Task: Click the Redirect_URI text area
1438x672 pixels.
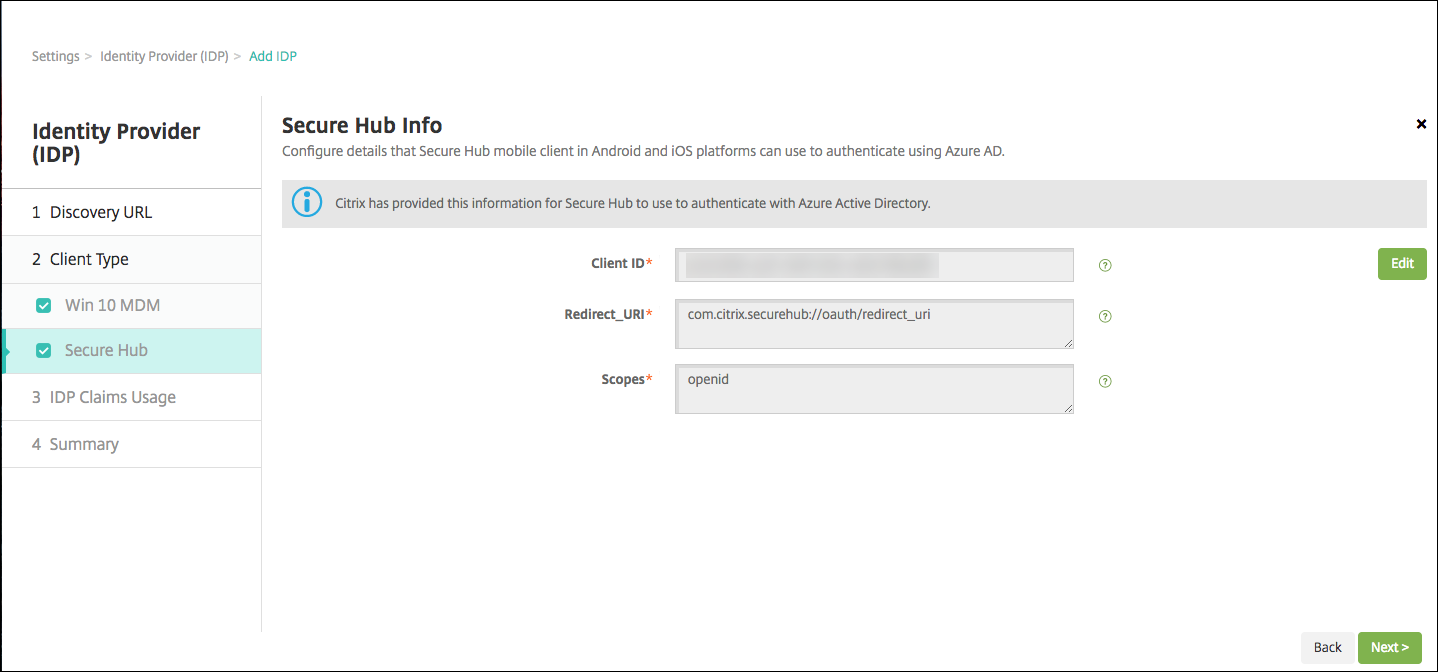Action: pos(874,324)
